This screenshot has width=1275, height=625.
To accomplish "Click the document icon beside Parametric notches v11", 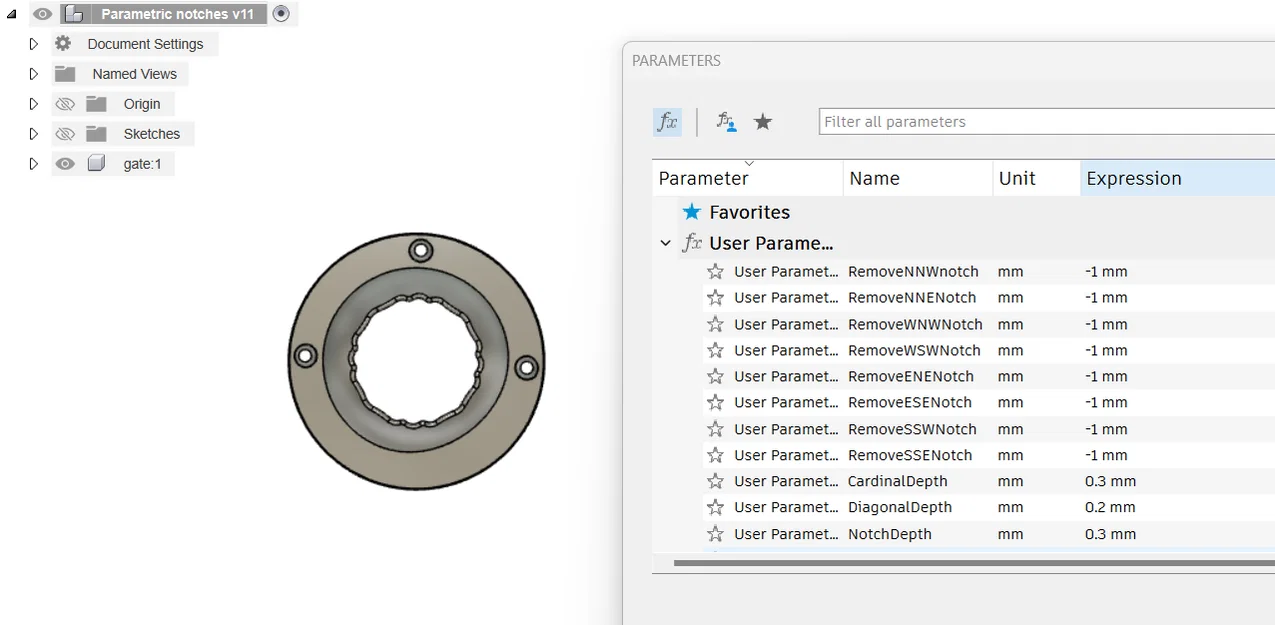I will (74, 14).
